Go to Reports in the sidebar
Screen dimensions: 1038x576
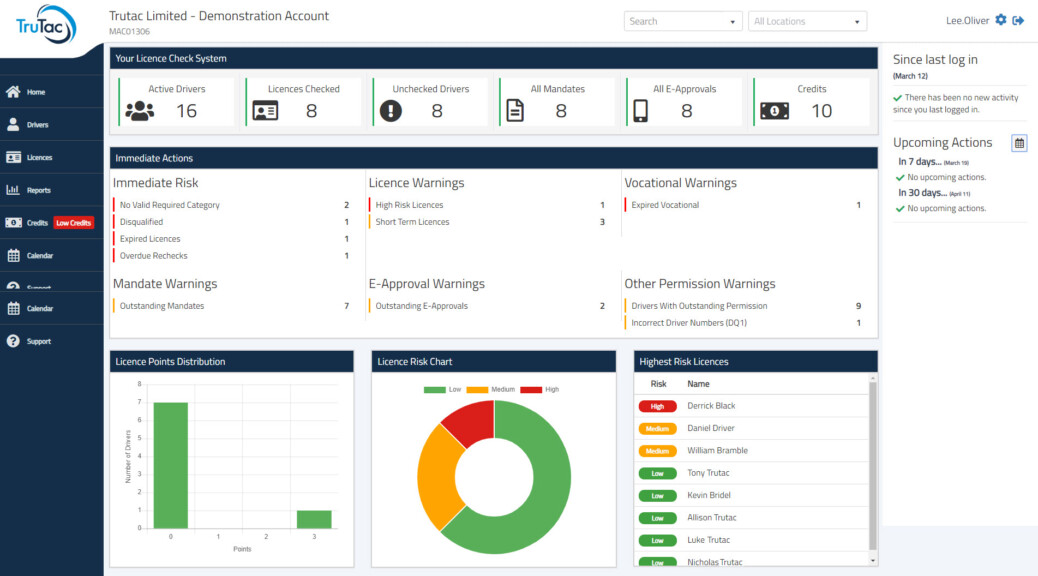pyautogui.click(x=38, y=190)
